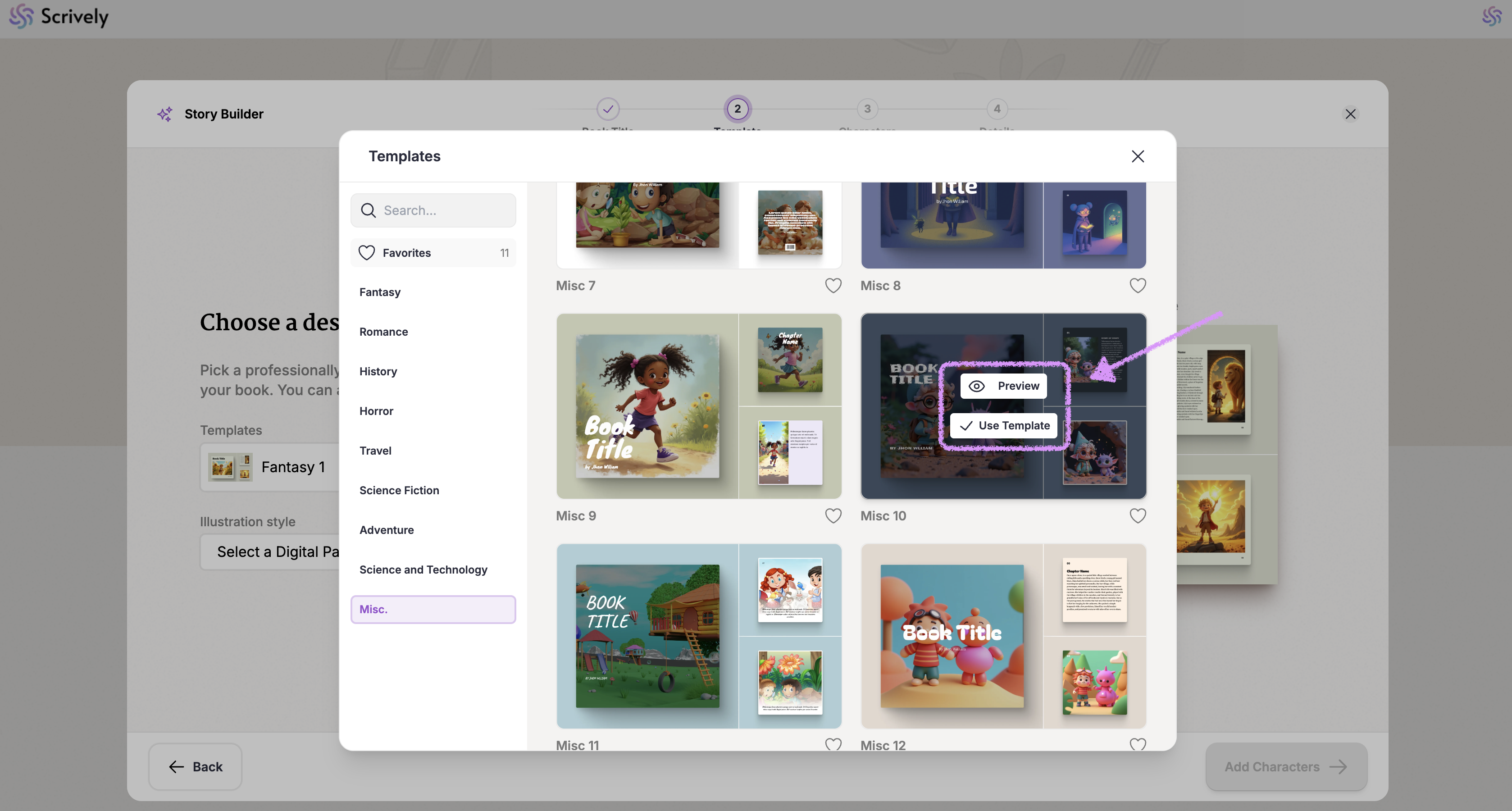The width and height of the screenshot is (1512, 811).
Task: Go to completed step one checkmark
Action: click(x=607, y=109)
